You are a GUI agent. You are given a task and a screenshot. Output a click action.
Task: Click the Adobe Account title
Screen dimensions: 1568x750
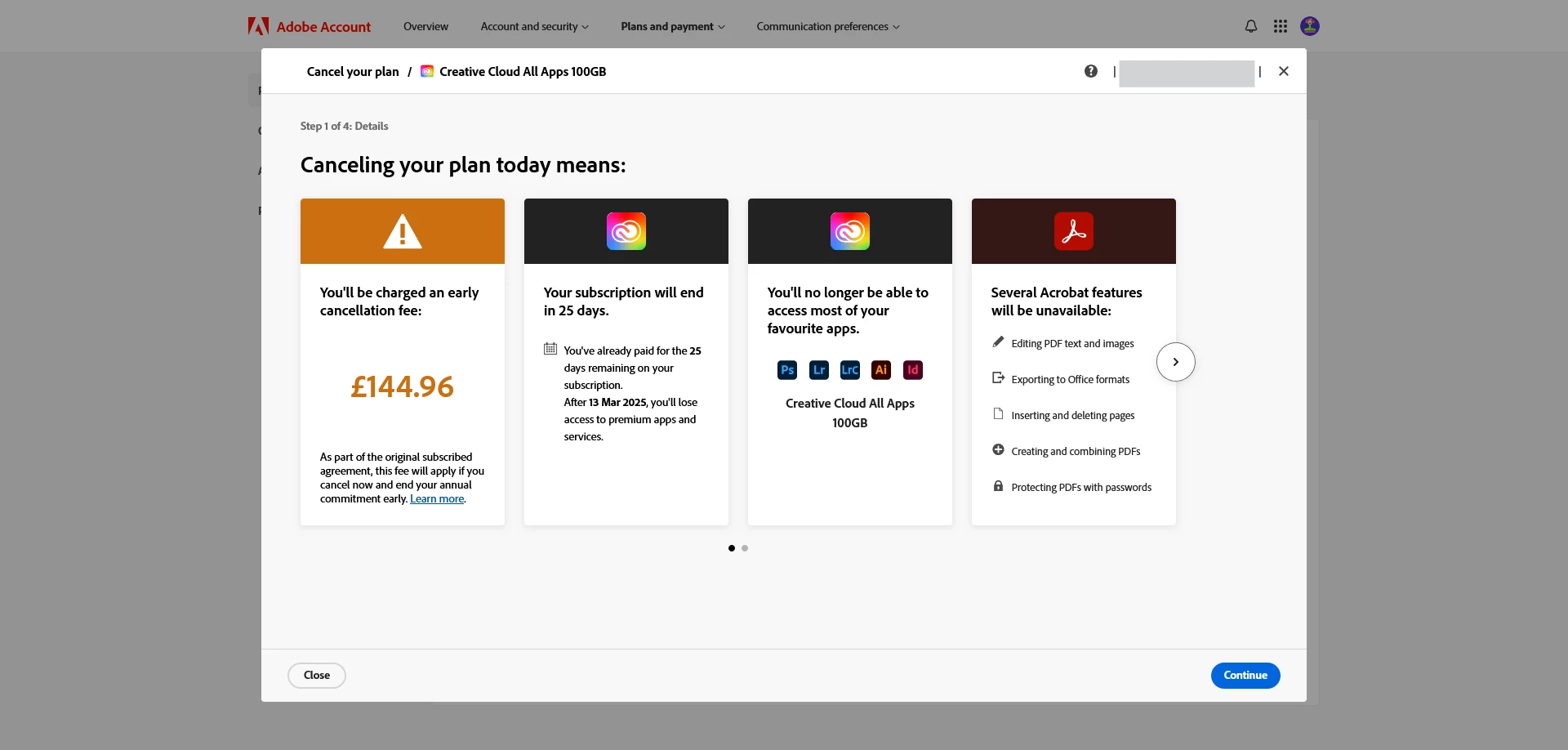point(323,27)
